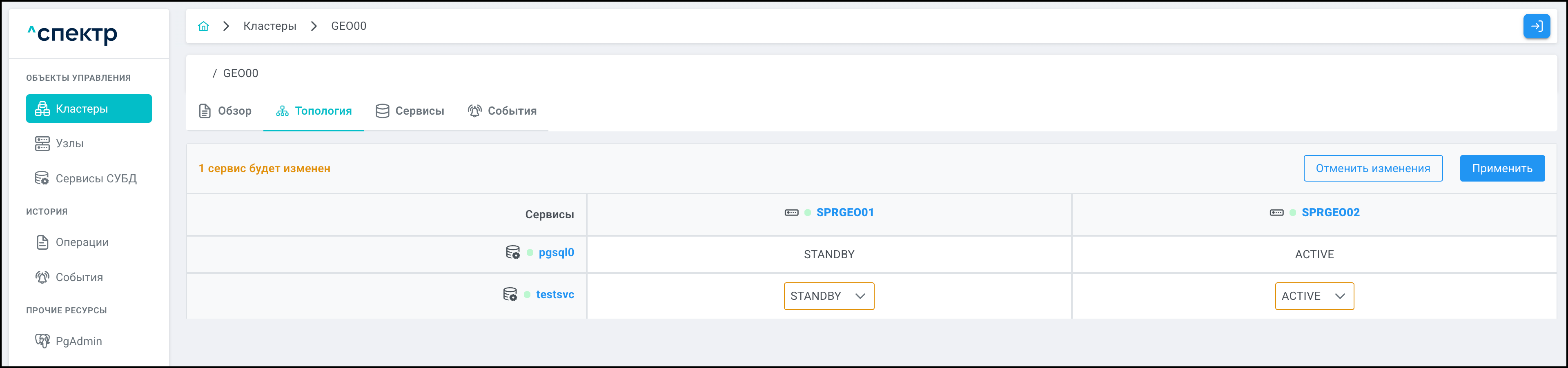The width and height of the screenshot is (1568, 368).
Task: Click the pgsql0 service database icon
Action: 512,253
